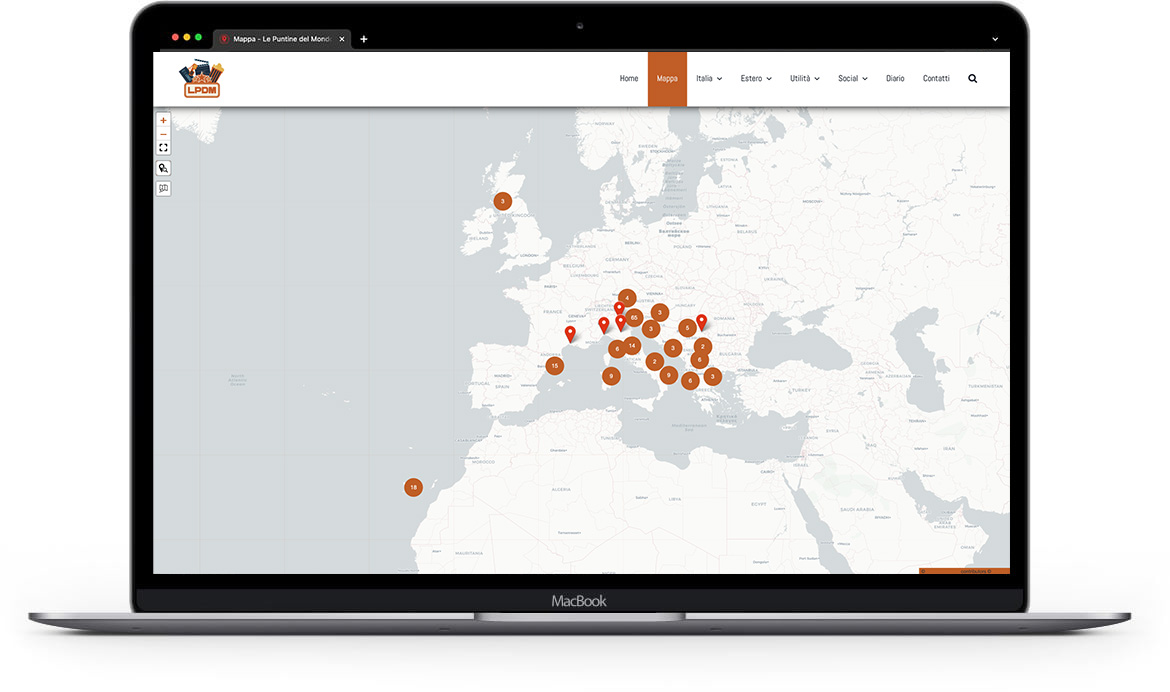This screenshot has width=1170, height=692.
Task: Open the cluster showing 65 markers
Action: point(634,316)
